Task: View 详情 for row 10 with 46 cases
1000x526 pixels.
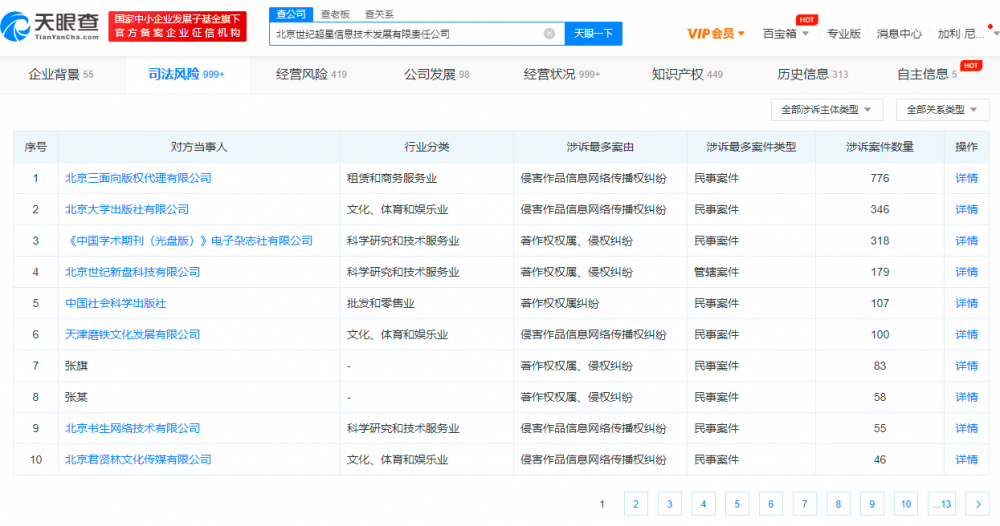Action: [x=966, y=460]
